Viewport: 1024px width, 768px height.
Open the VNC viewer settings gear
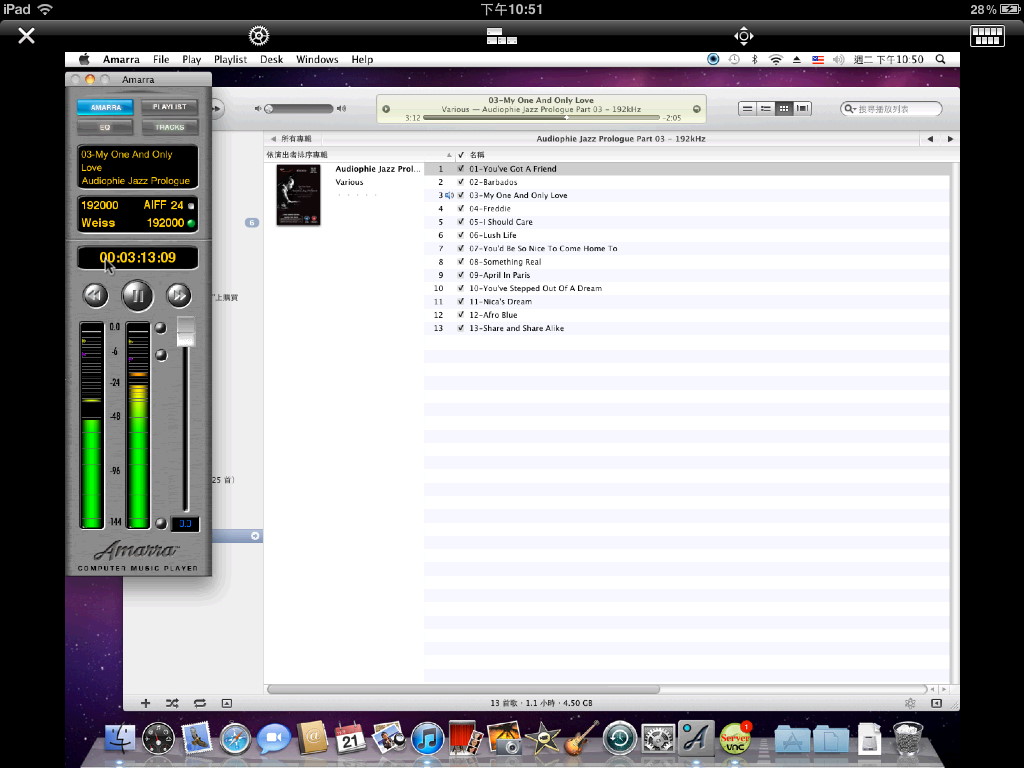click(x=259, y=35)
